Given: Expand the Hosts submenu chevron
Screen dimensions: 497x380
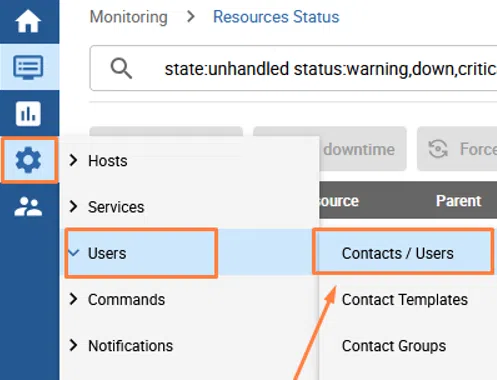Looking at the screenshot, I should tap(73, 160).
